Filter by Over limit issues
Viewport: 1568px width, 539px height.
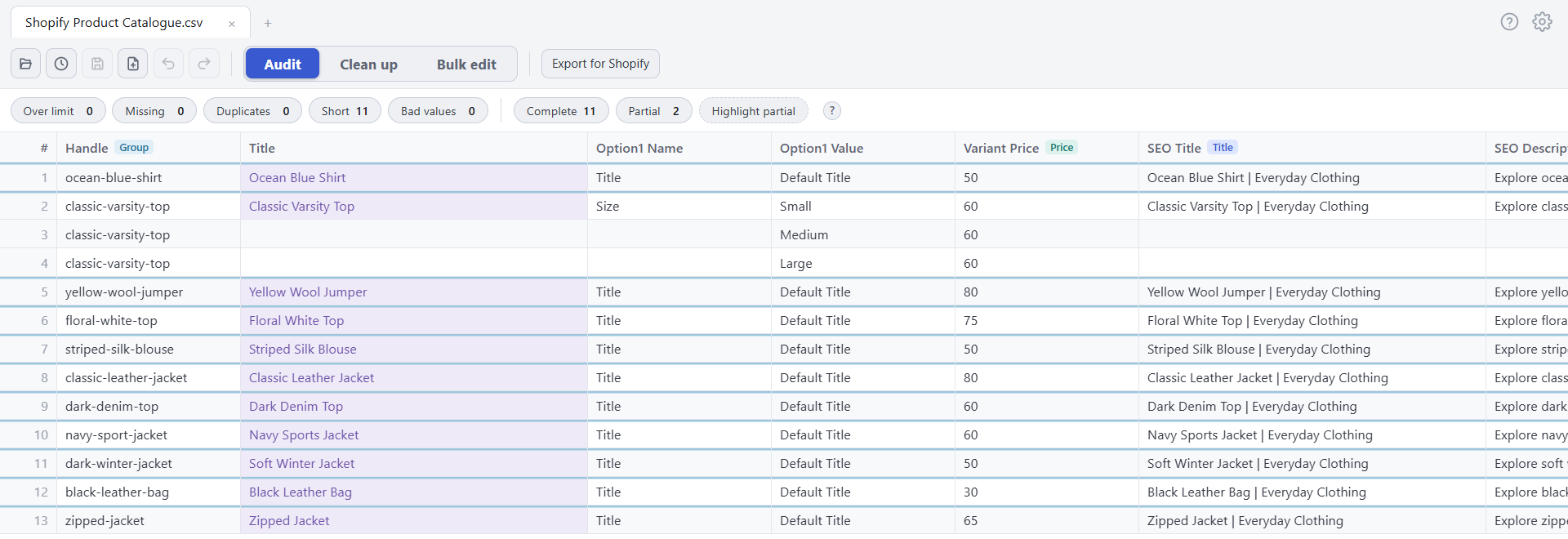coord(58,111)
